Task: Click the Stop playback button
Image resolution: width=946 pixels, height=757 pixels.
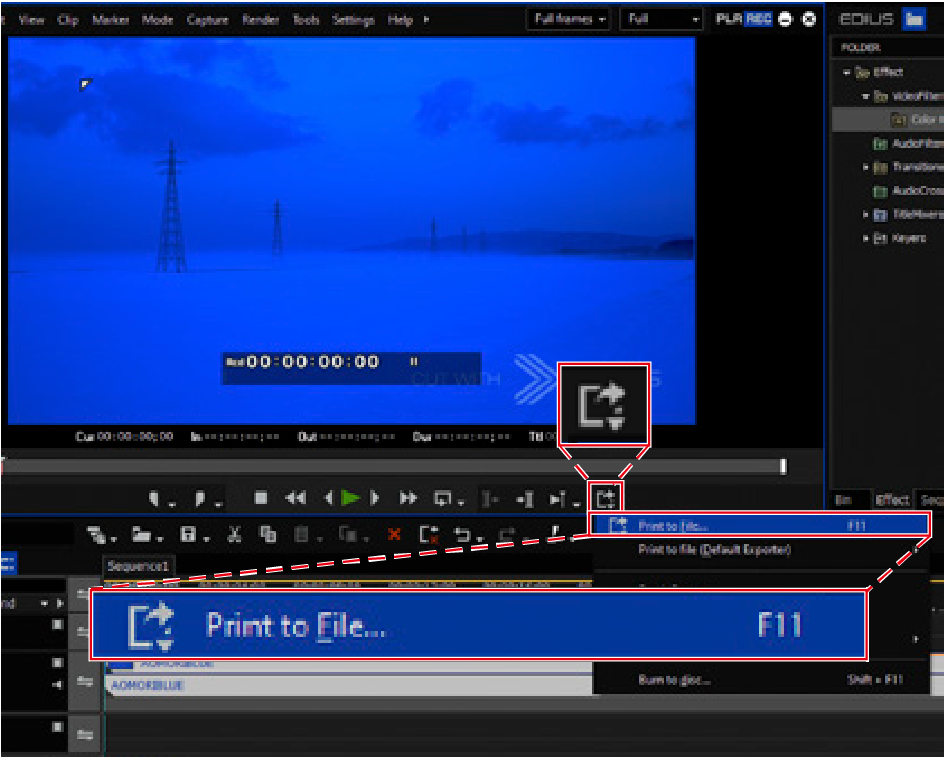Action: pyautogui.click(x=261, y=497)
